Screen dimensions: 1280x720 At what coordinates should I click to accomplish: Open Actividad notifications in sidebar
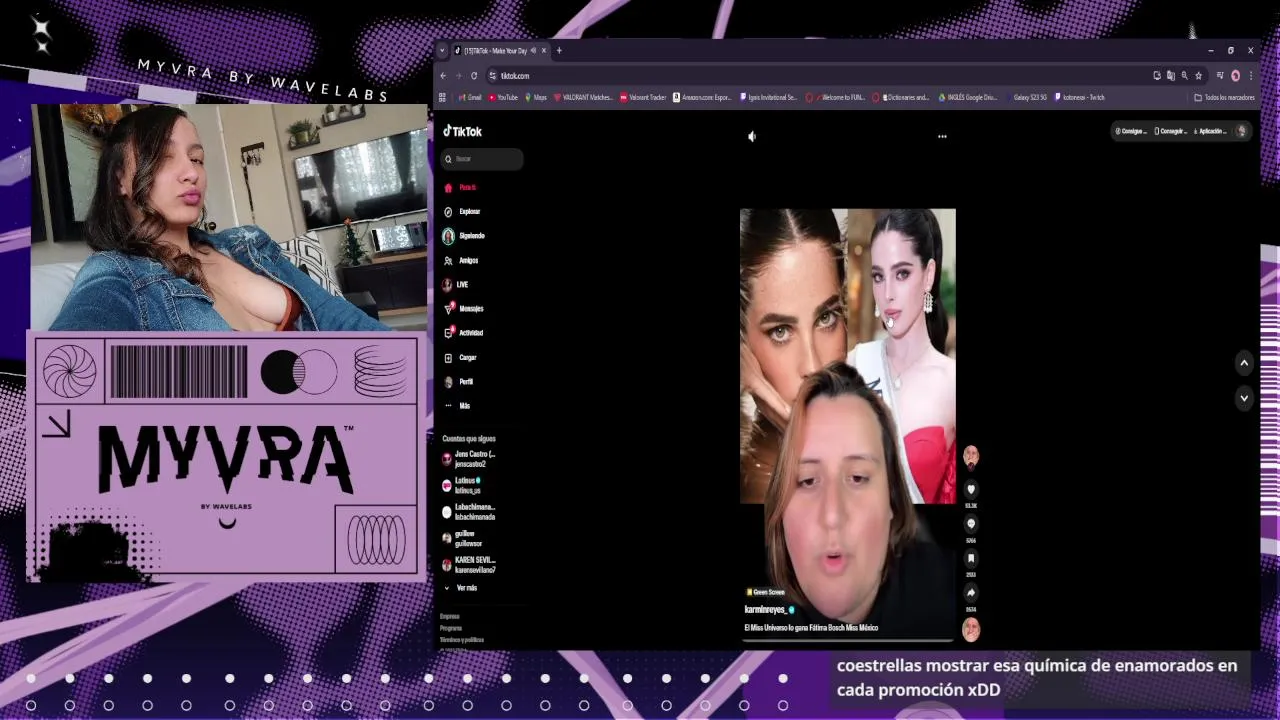[x=464, y=333]
